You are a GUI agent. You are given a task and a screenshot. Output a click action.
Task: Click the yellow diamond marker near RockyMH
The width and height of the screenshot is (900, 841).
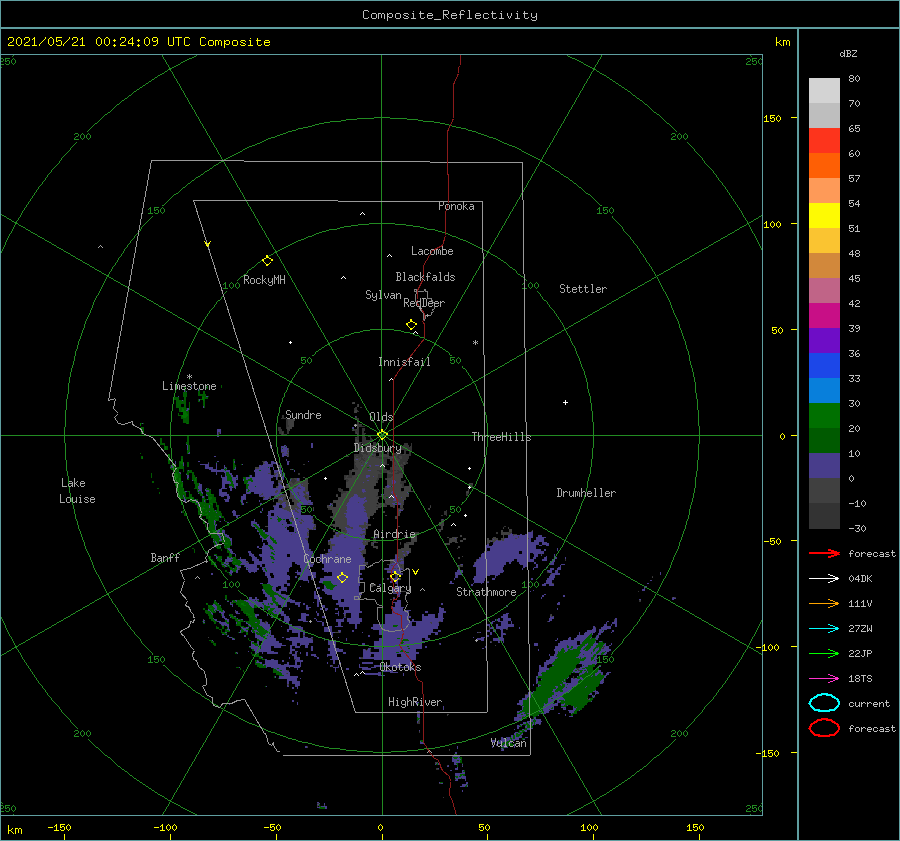267,261
